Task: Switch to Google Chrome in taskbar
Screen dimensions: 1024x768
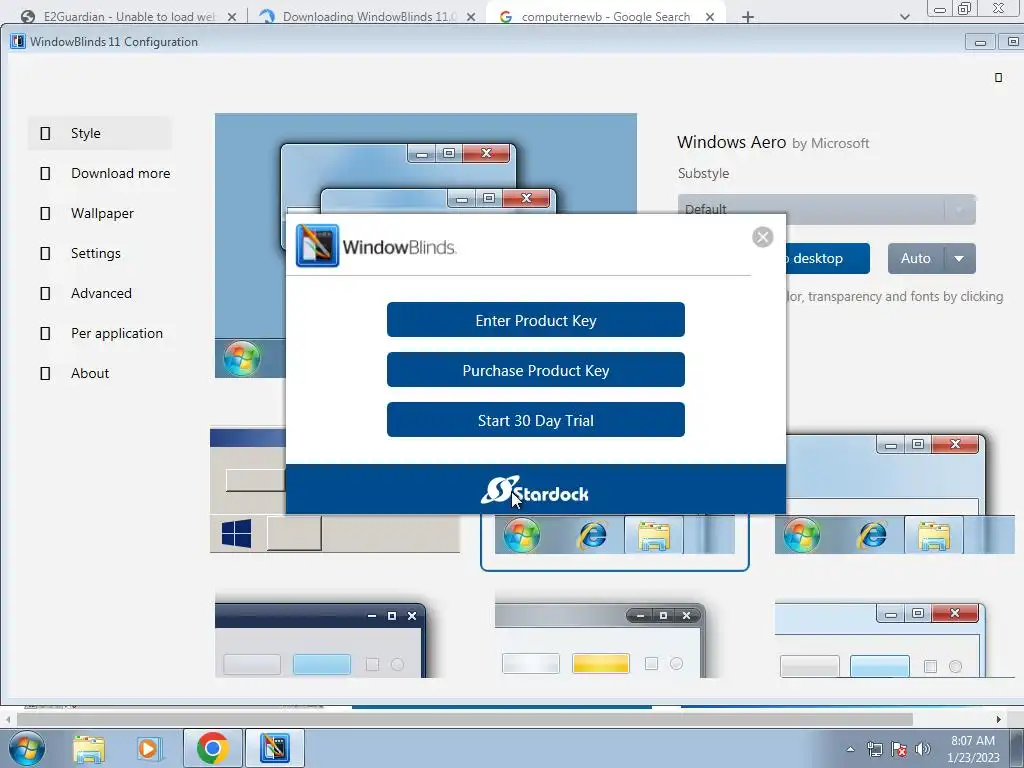Action: coord(213,748)
